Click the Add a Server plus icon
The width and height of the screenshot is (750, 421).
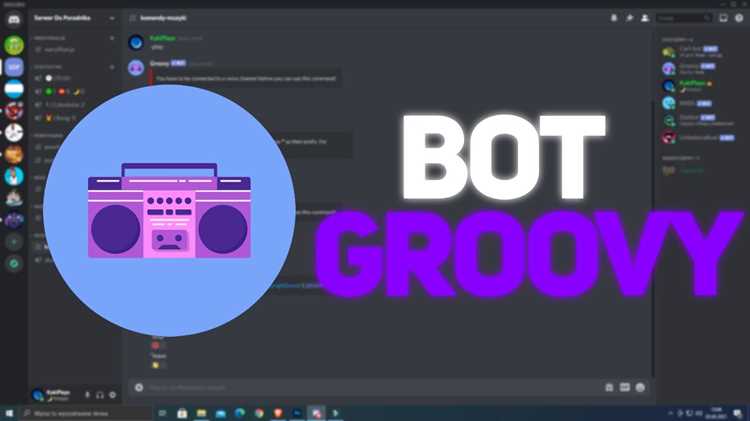pos(14,242)
